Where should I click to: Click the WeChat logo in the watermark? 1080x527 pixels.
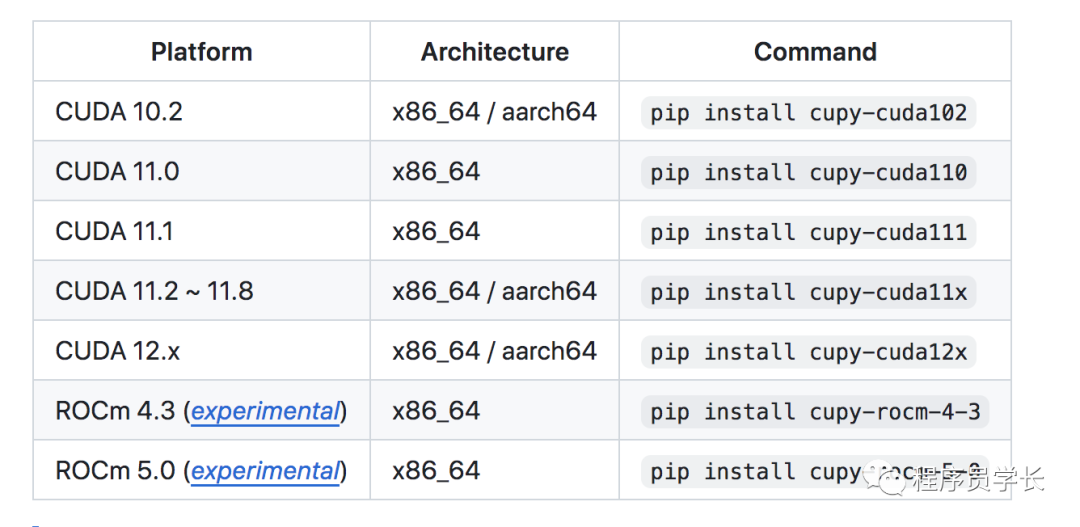(890, 480)
